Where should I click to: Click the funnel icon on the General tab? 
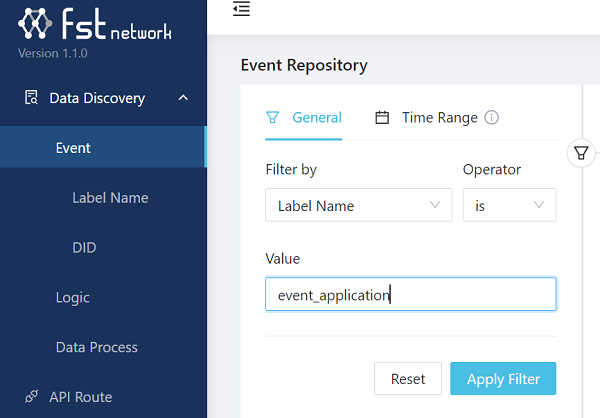(272, 118)
